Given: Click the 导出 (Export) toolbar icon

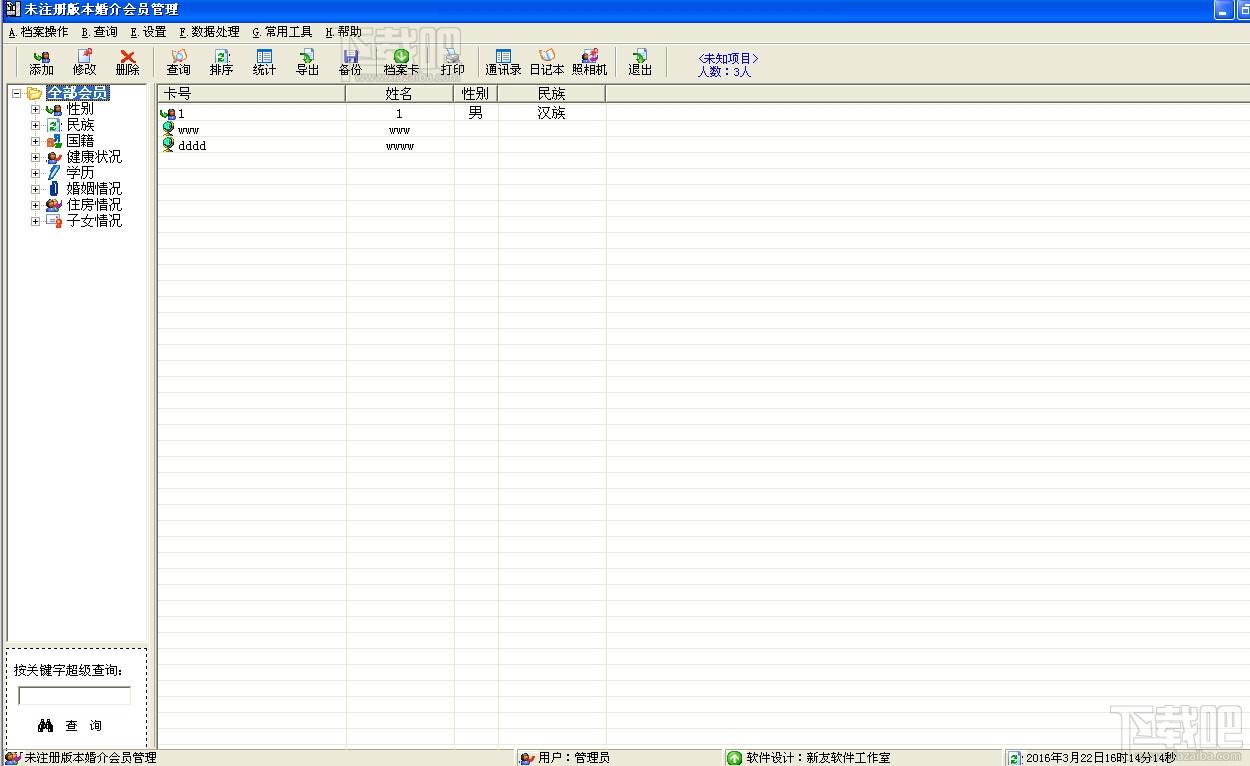Looking at the screenshot, I should pyautogui.click(x=307, y=62).
